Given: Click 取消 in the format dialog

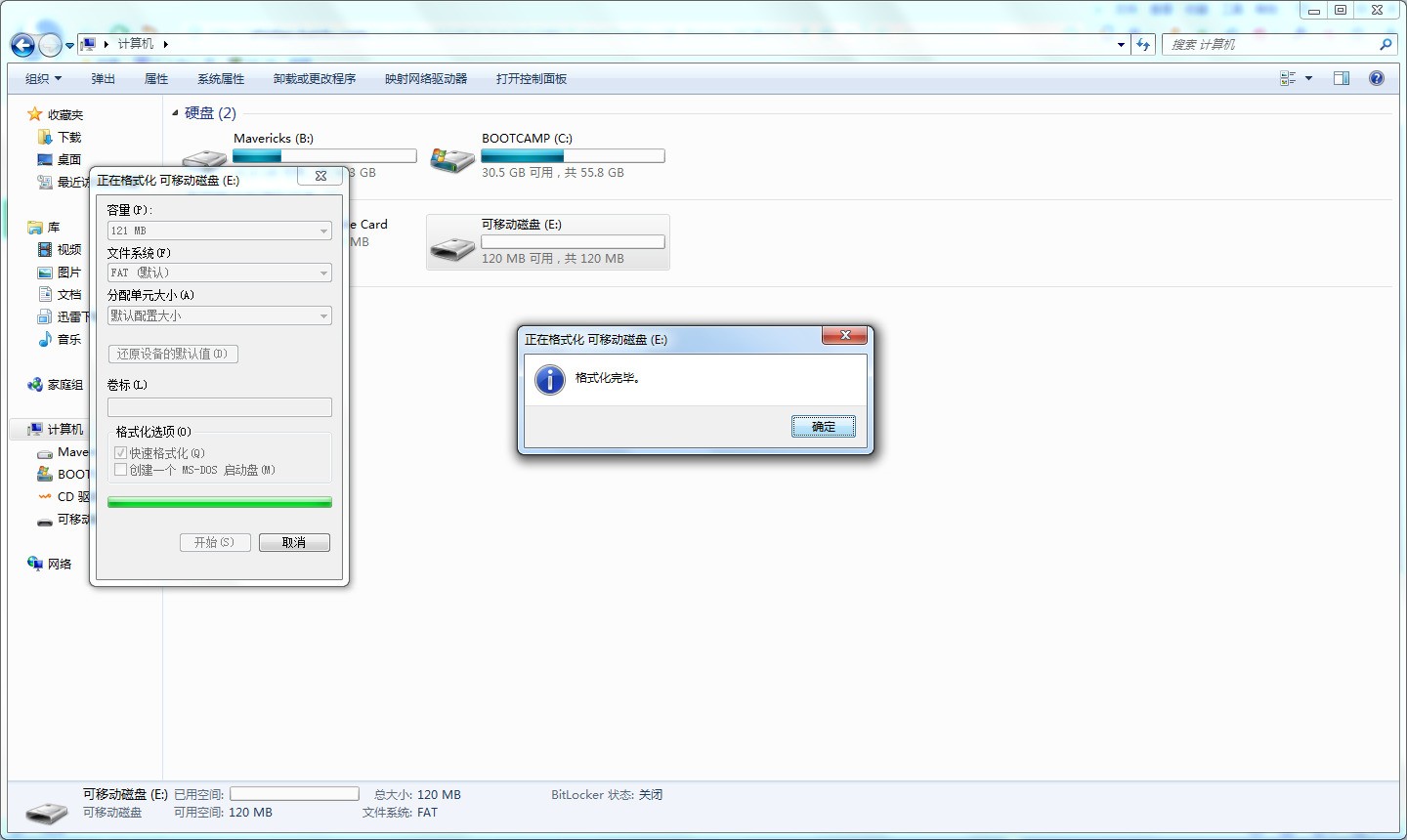Looking at the screenshot, I should 294,542.
